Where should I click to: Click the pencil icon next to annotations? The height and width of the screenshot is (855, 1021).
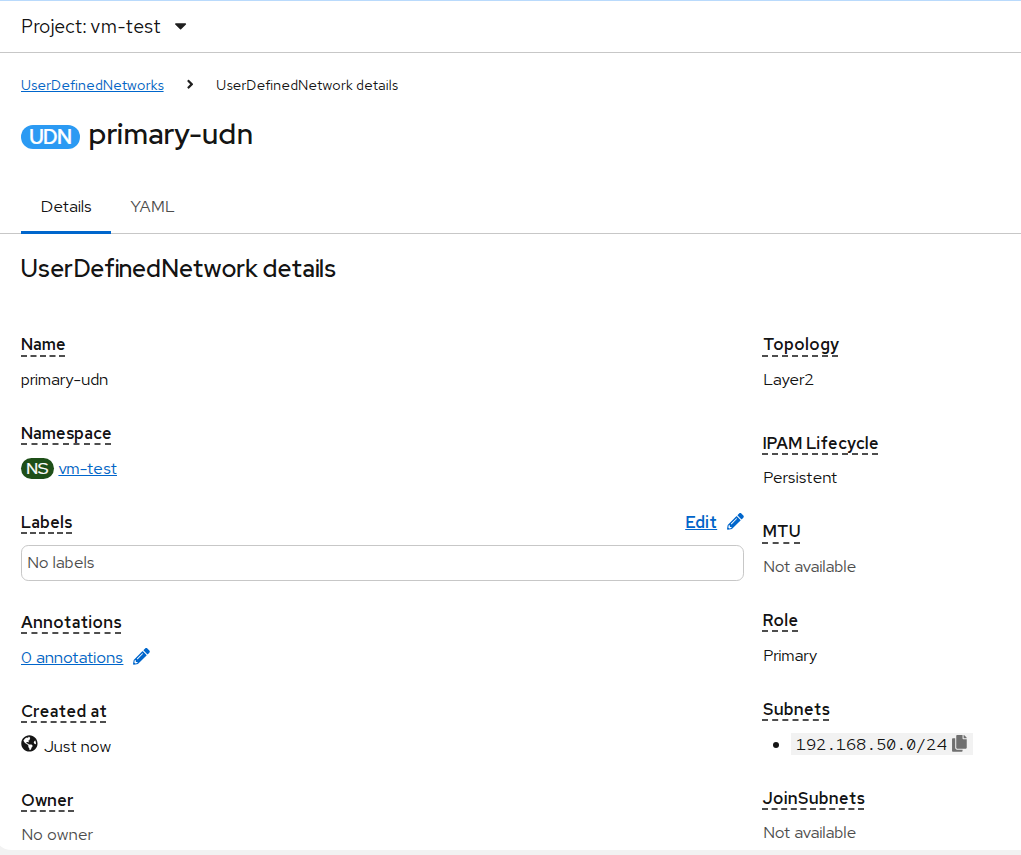[142, 657]
